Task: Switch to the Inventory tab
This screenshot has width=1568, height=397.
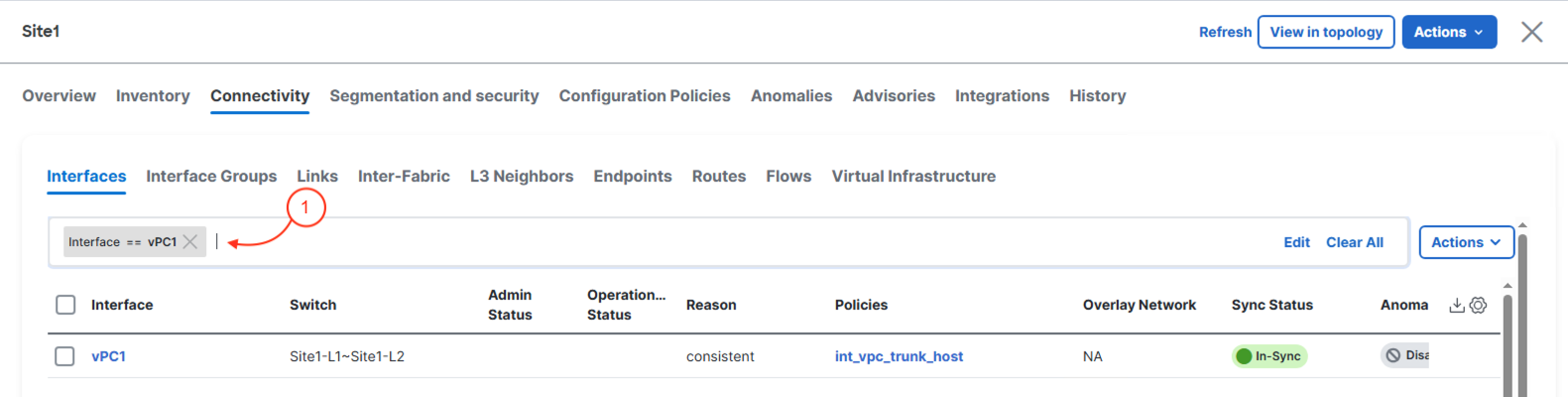Action: (153, 96)
